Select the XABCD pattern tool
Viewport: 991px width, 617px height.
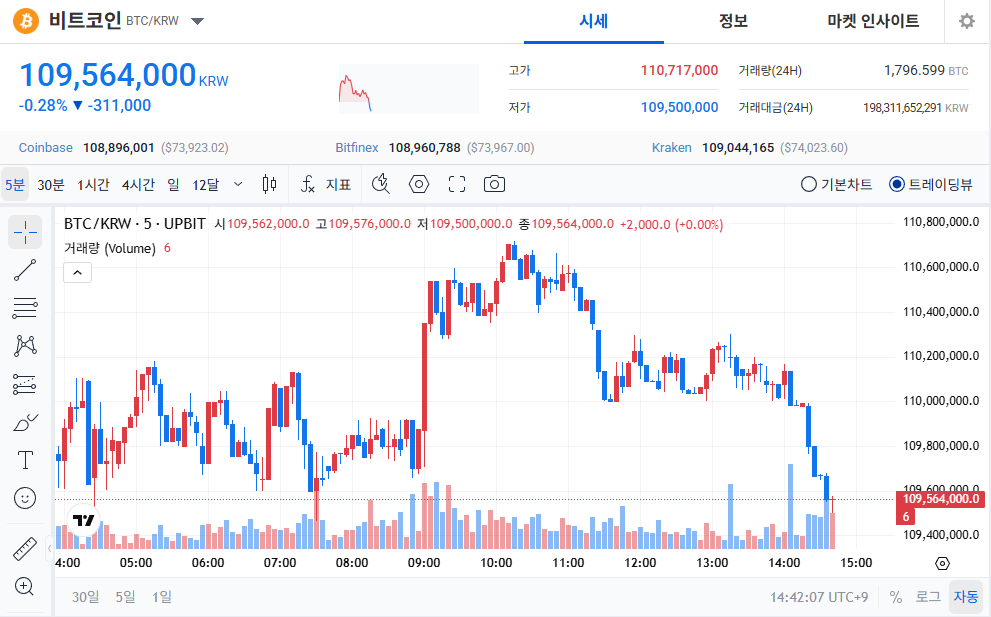pyautogui.click(x=25, y=345)
